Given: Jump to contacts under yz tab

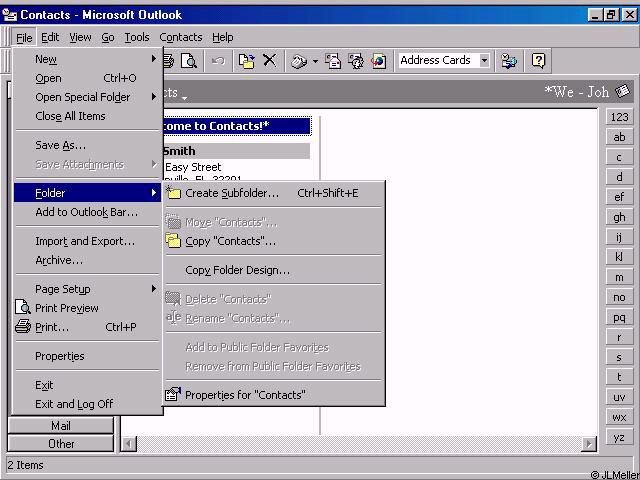Looking at the screenshot, I should click(x=619, y=437).
